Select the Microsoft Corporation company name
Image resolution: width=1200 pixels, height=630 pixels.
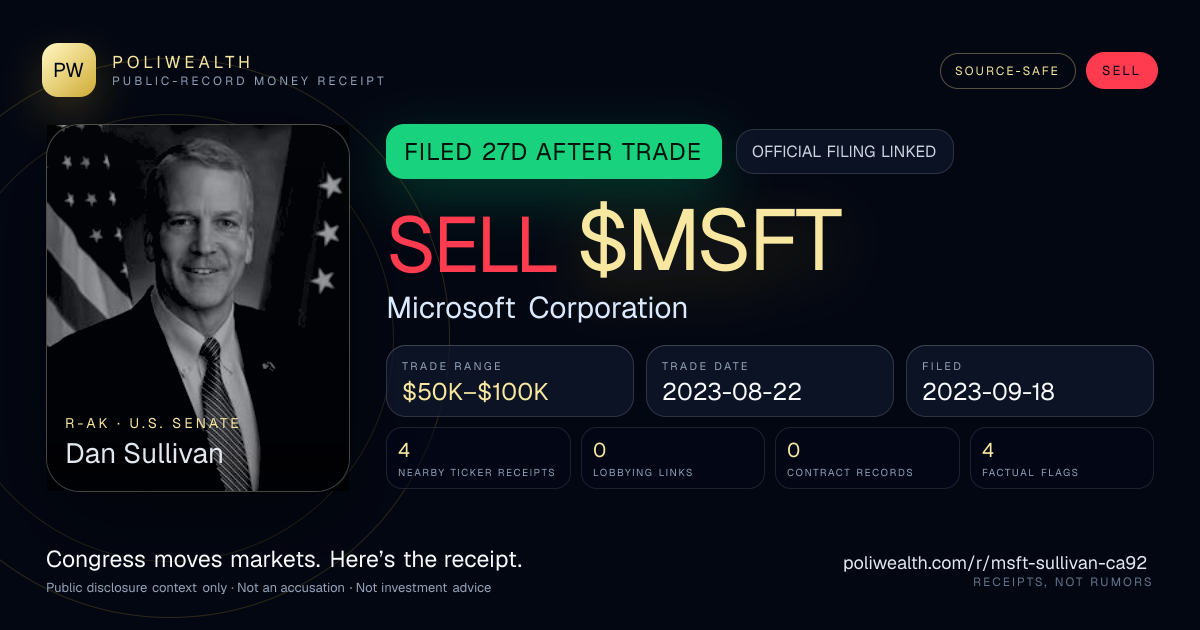(x=537, y=307)
